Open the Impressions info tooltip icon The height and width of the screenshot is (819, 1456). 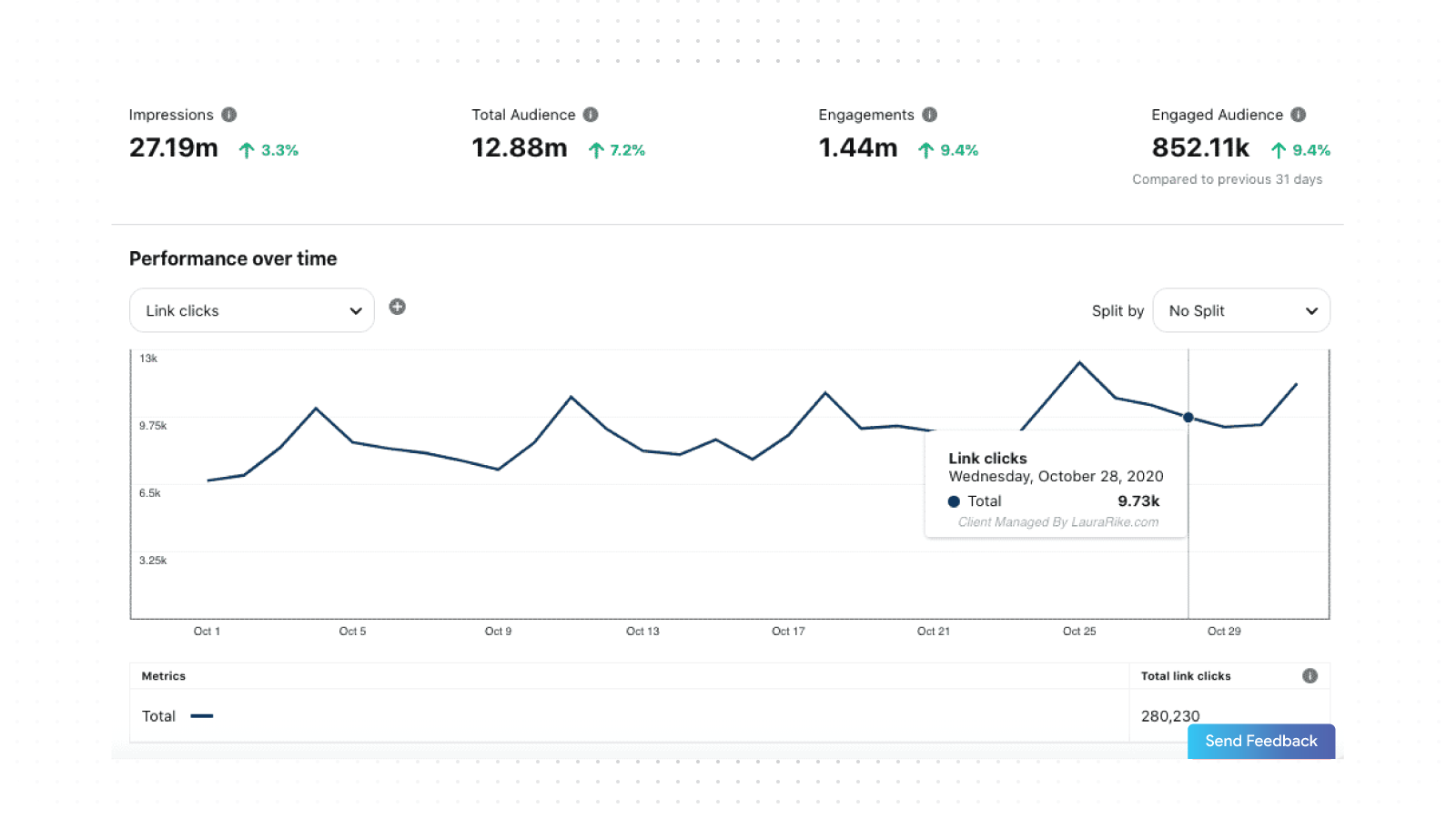pyautogui.click(x=229, y=115)
